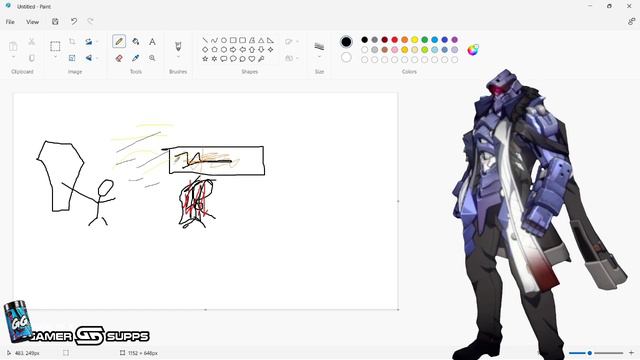Click the Rotate image icon
This screenshot has height=360, width=640.
tap(89, 42)
